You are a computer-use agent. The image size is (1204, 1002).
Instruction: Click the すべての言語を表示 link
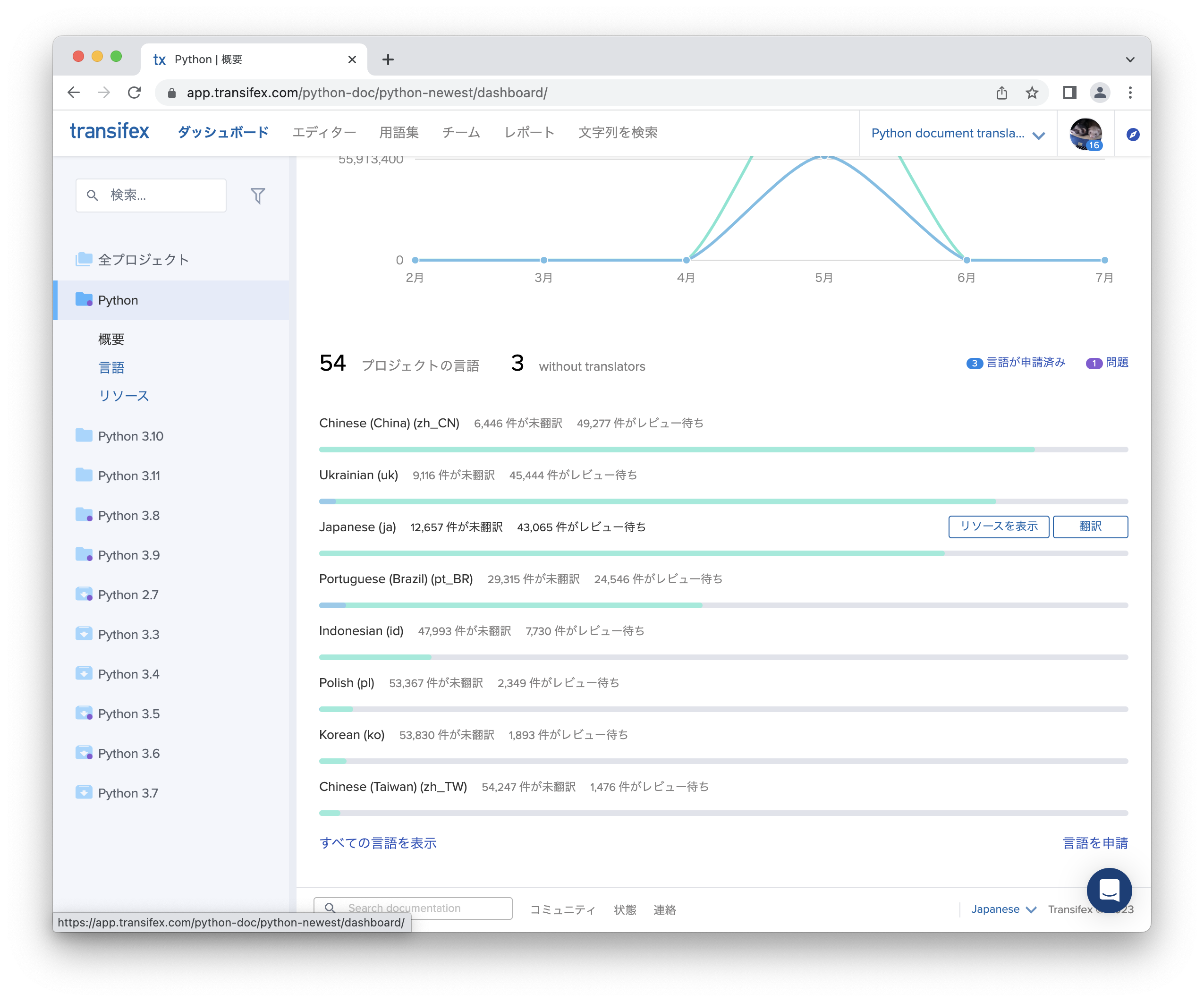coord(378,843)
